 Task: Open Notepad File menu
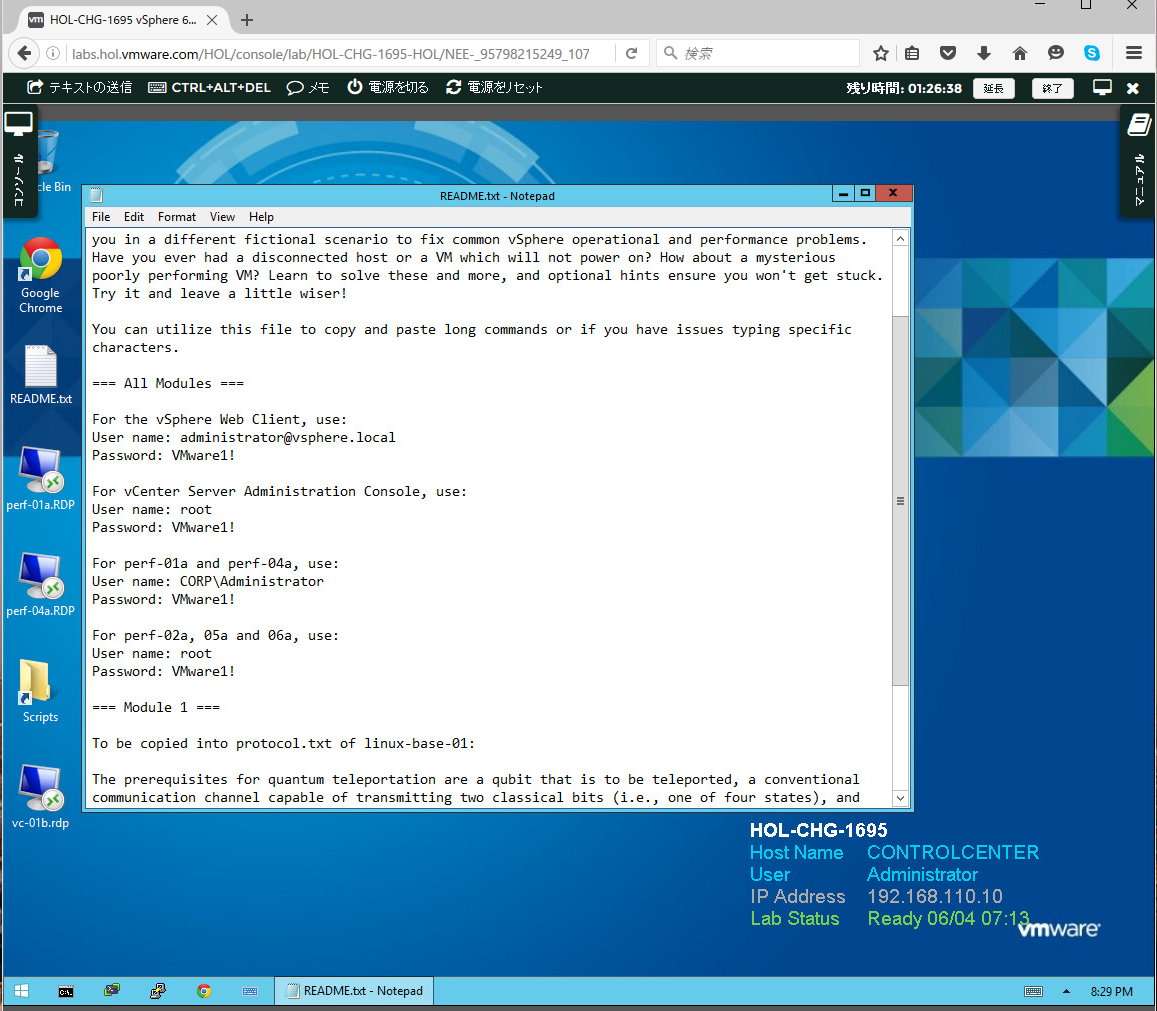click(x=101, y=217)
